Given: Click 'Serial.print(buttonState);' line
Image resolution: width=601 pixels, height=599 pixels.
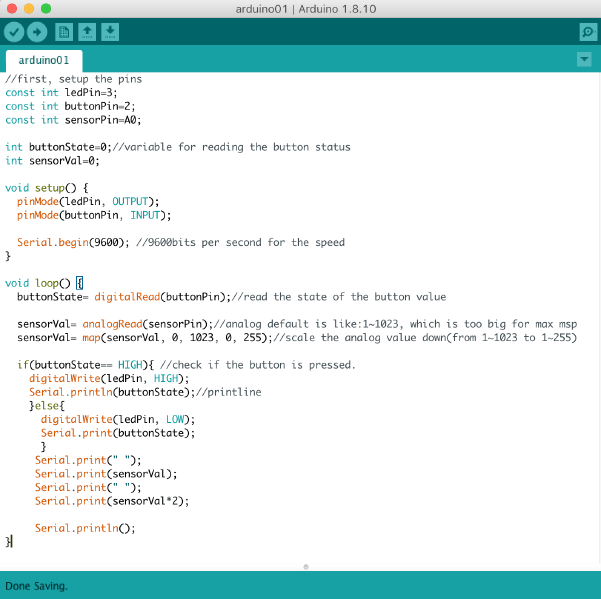Looking at the screenshot, I should 118,433.
